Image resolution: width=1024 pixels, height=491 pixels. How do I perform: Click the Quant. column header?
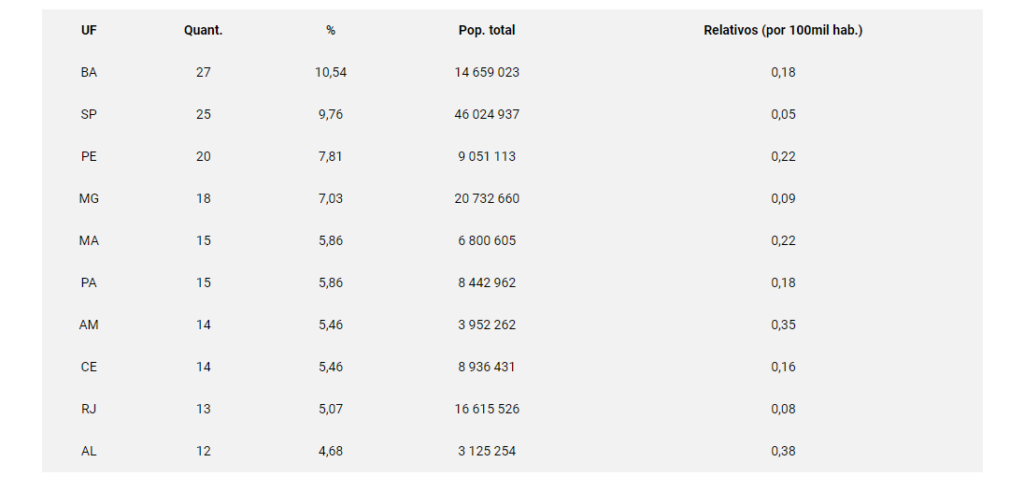pyautogui.click(x=203, y=30)
